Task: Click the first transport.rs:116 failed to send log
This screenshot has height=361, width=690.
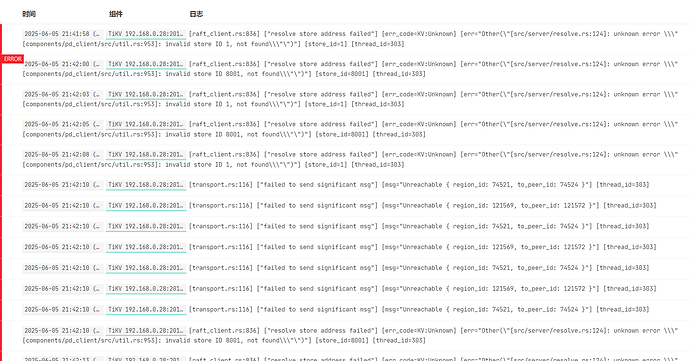Action: point(419,185)
